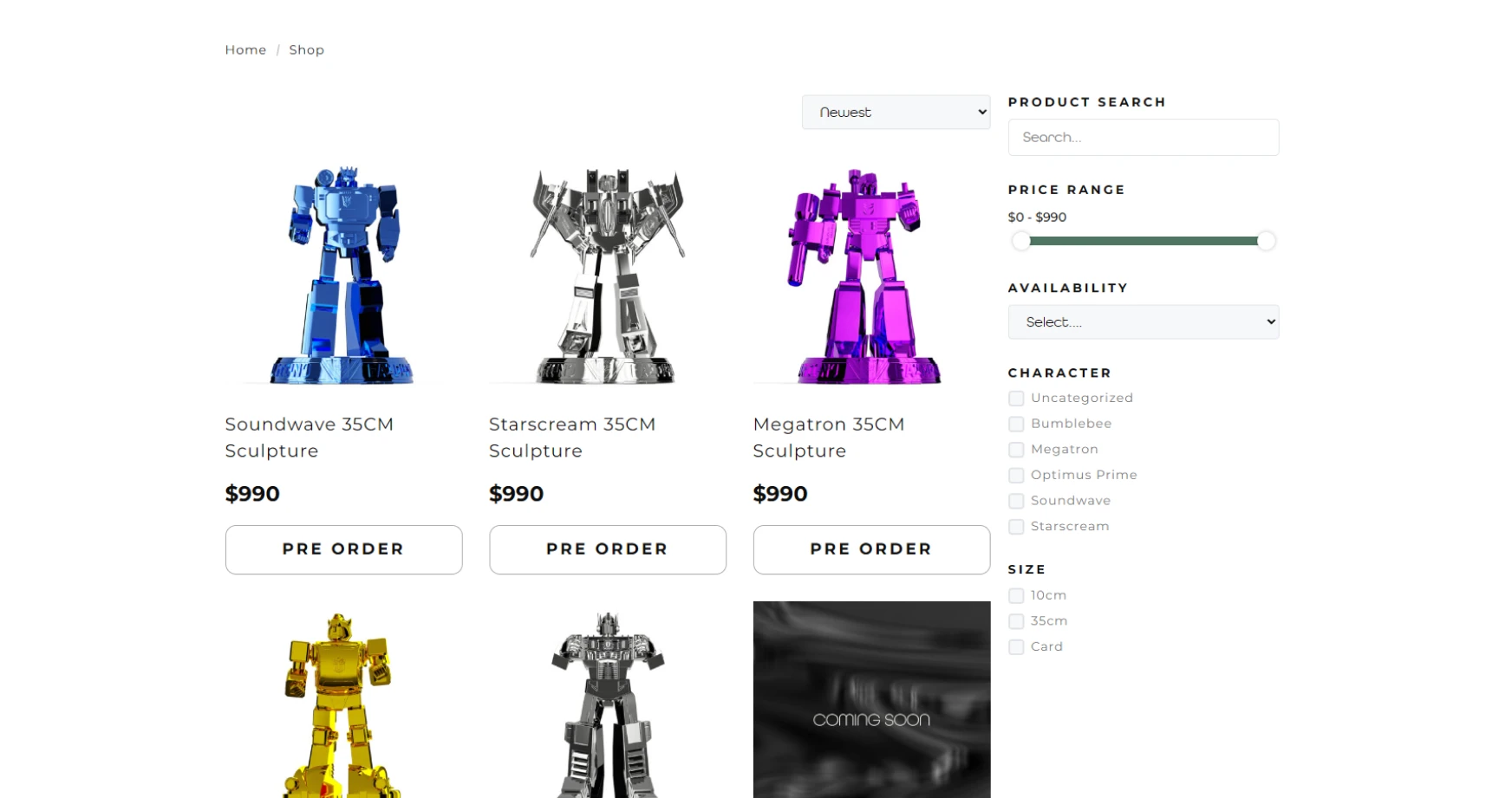
Task: Select the Card size filter
Action: coord(1016,646)
